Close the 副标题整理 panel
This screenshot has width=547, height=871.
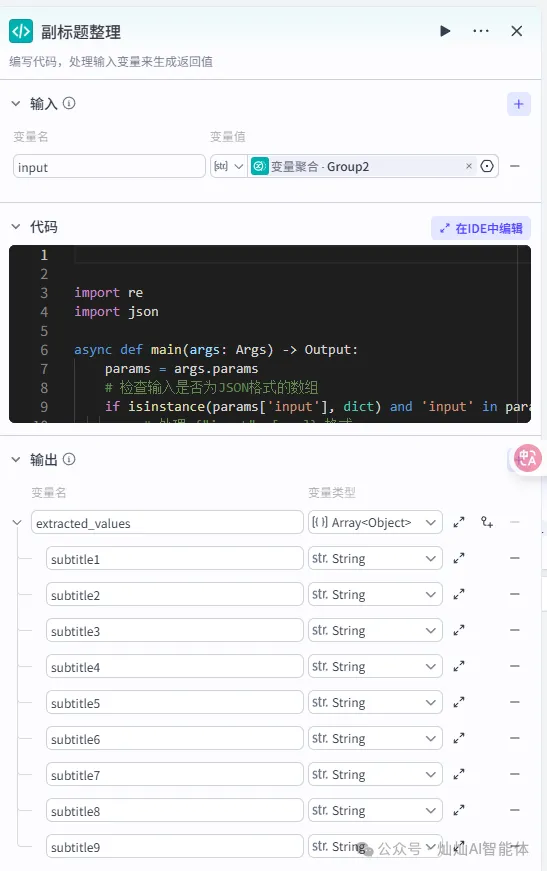(x=516, y=31)
